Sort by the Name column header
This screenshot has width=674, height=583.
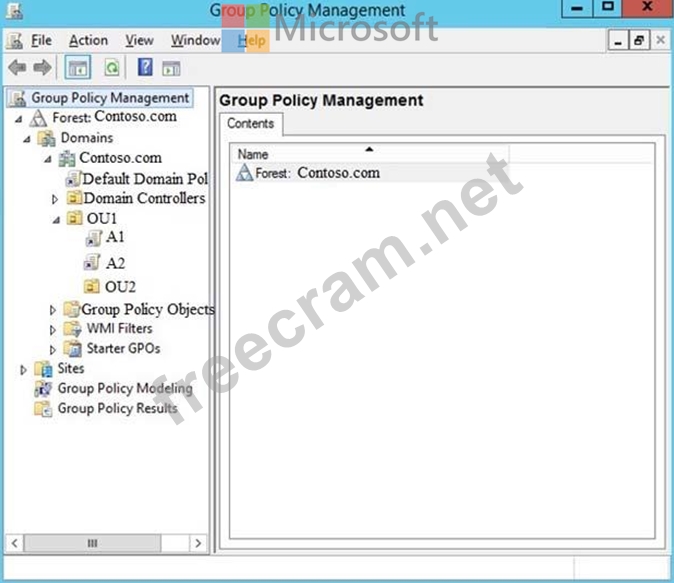pos(370,154)
